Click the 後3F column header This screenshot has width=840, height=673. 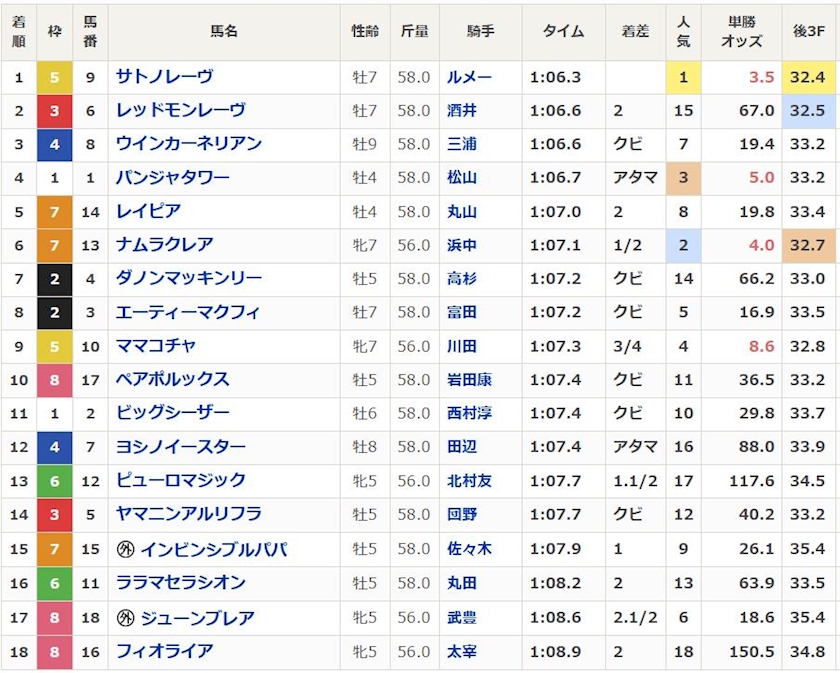point(810,32)
